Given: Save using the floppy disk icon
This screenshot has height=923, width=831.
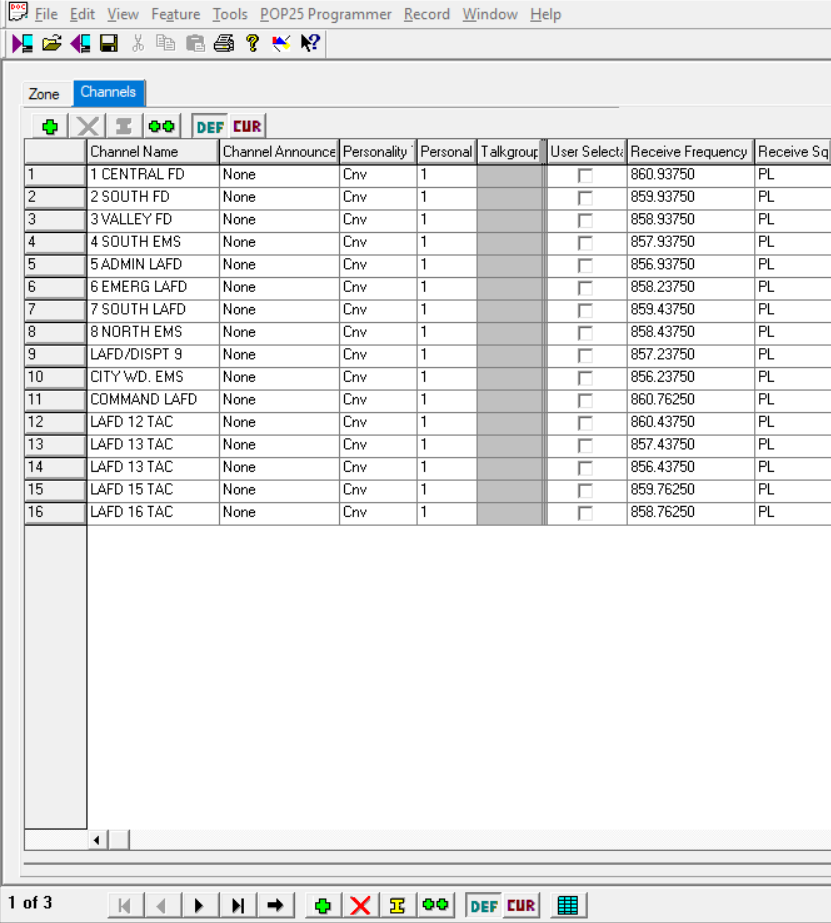Looking at the screenshot, I should tap(109, 44).
